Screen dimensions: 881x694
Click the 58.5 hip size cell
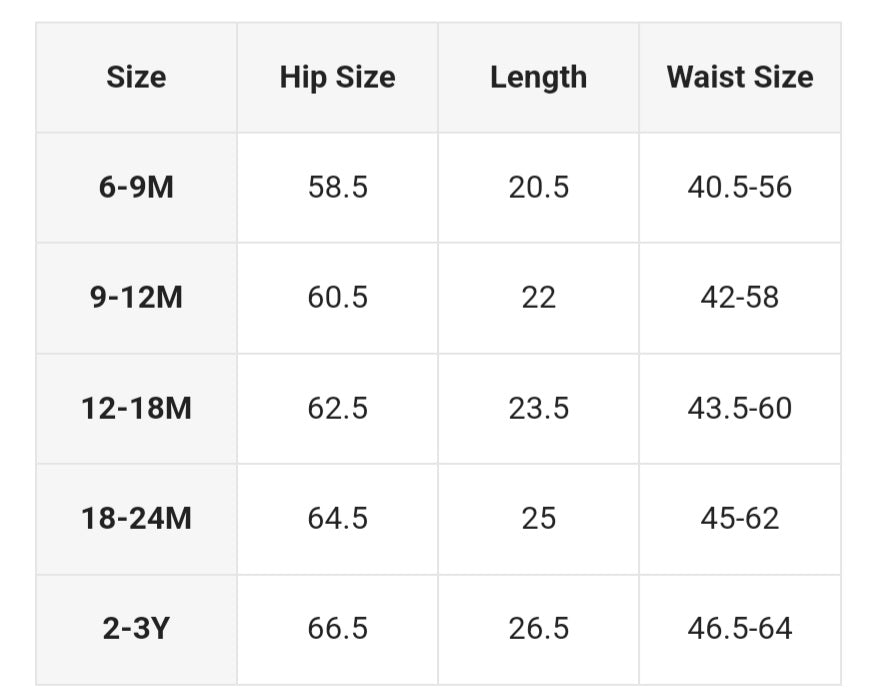[337, 187]
